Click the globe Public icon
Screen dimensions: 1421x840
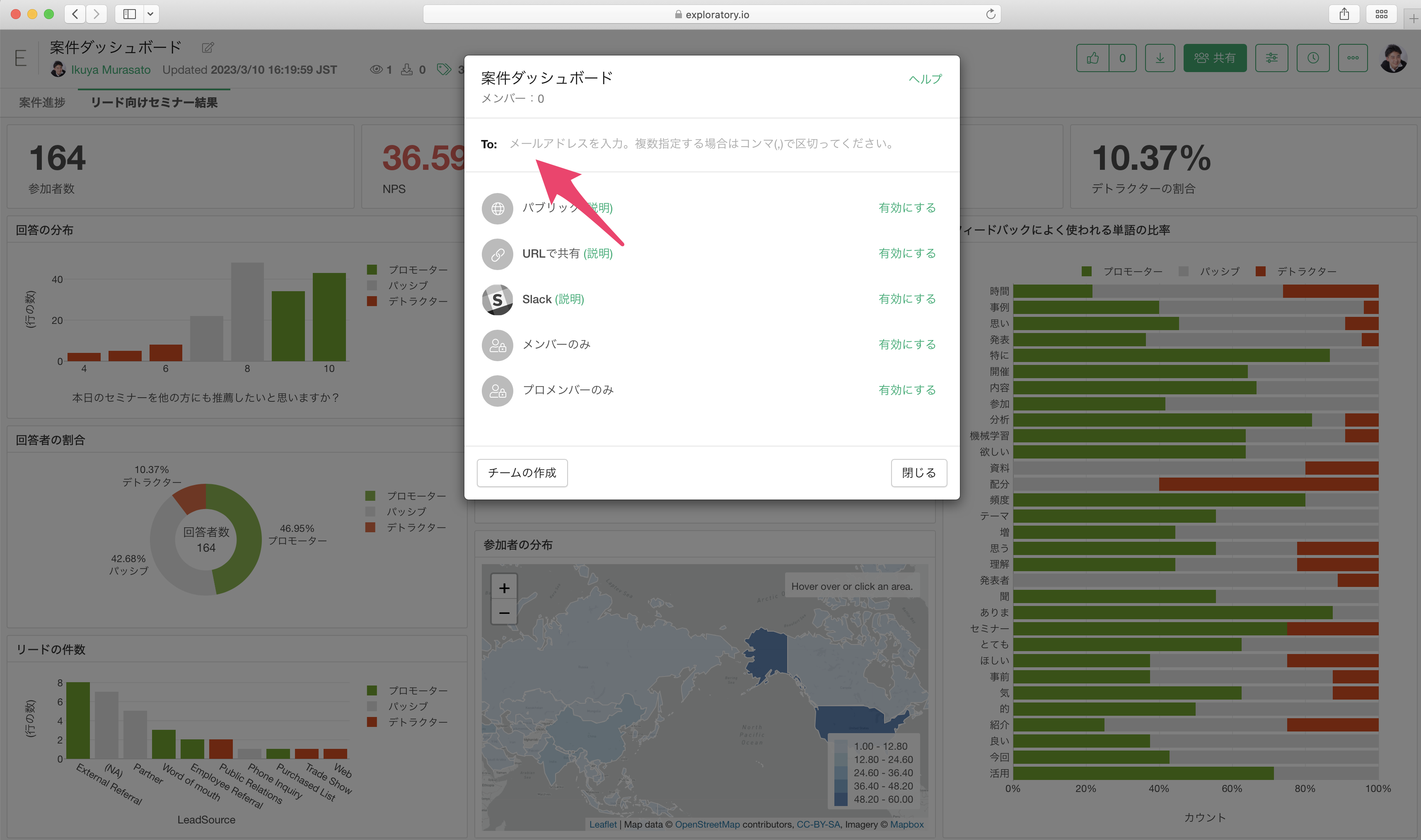[x=497, y=208]
